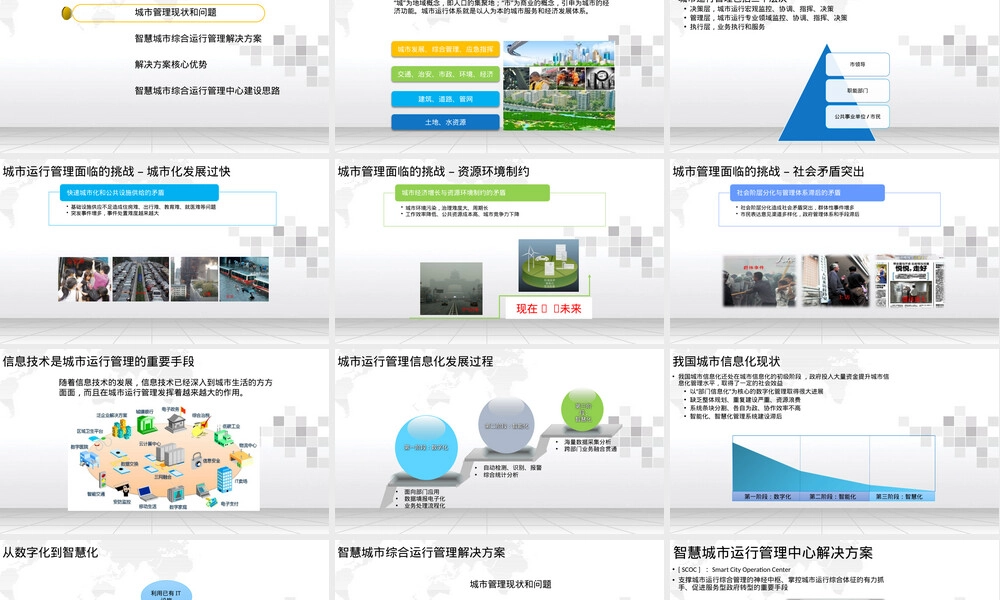Select title 从数字化到智慧化
1000x600 pixels.
coord(50,553)
